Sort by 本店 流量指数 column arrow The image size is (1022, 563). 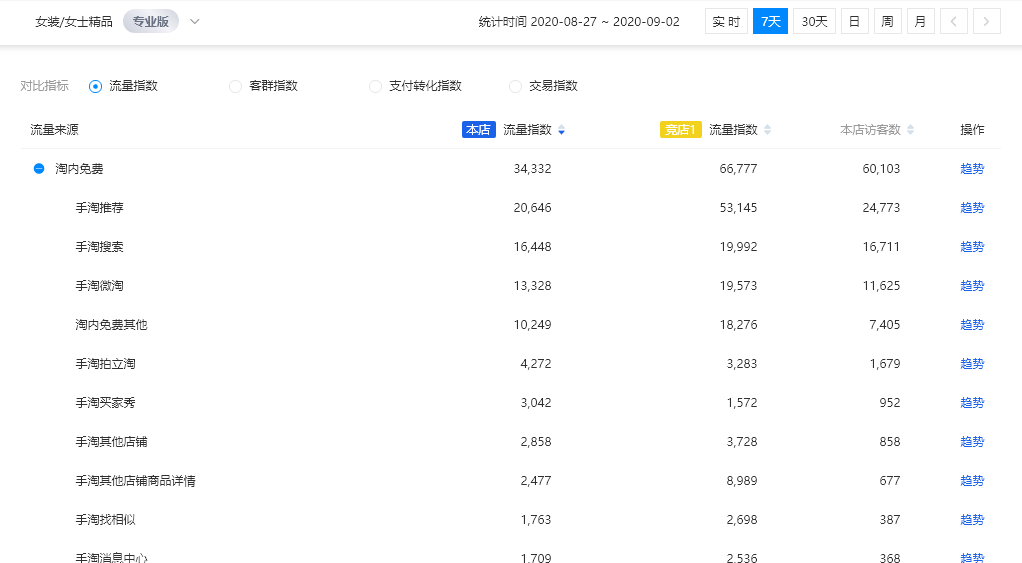click(x=561, y=130)
